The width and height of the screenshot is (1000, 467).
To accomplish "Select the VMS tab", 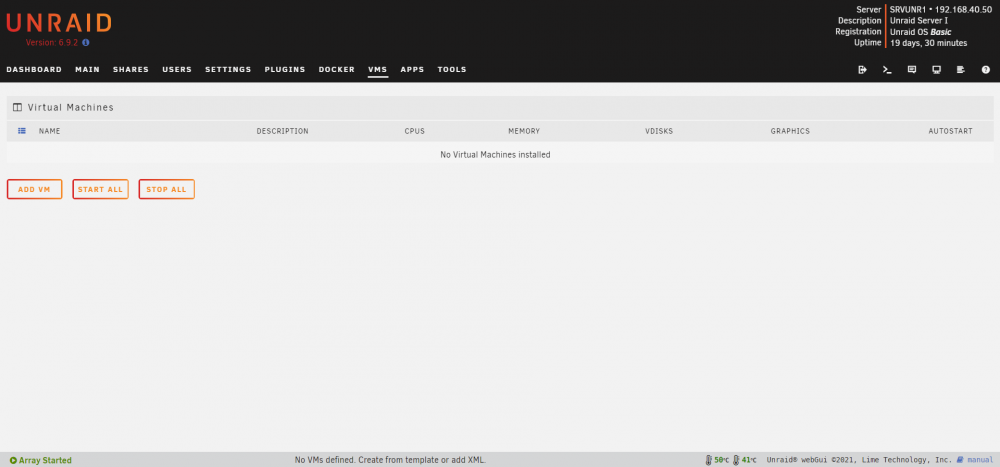I will point(378,70).
